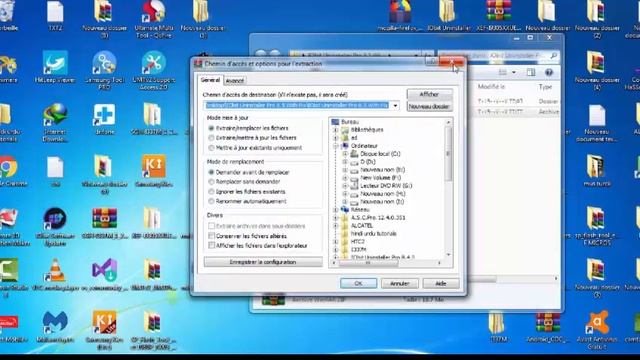Expand the HTC2 folder node

pyautogui.click(x=336, y=242)
